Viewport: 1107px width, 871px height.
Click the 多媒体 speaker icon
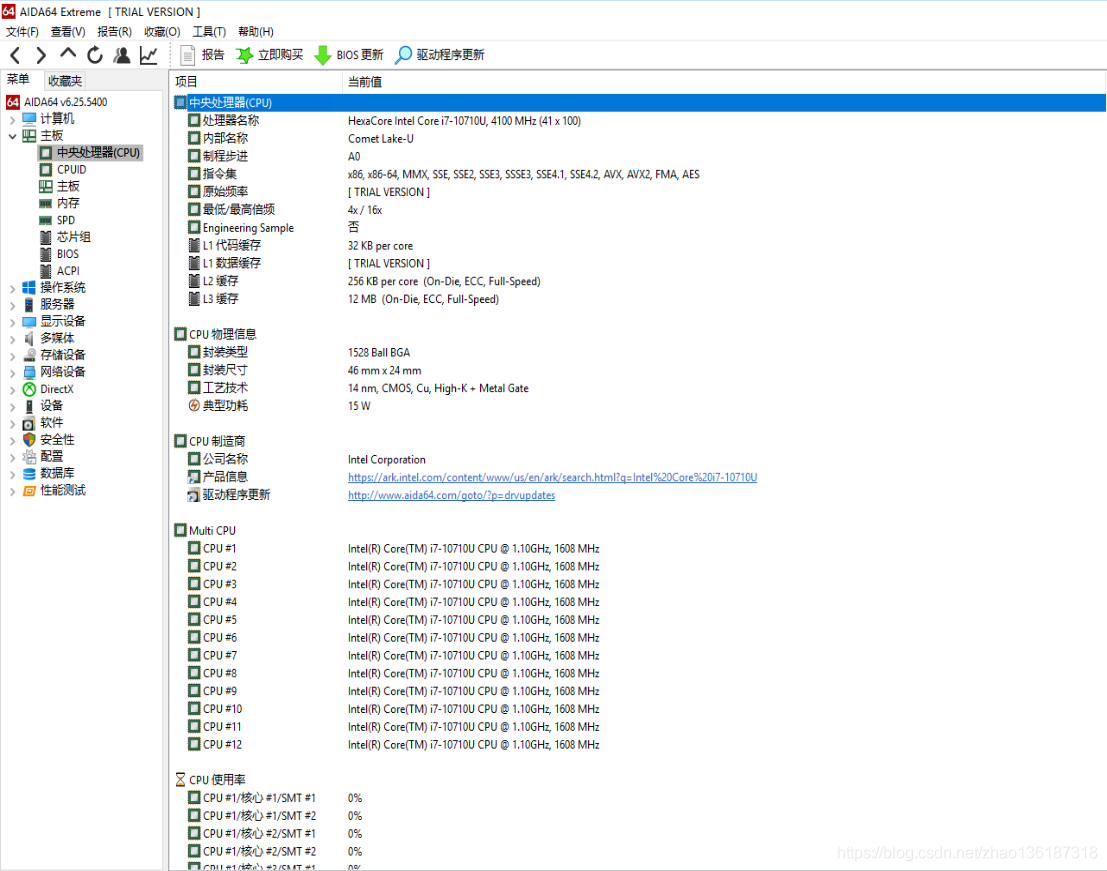point(29,338)
